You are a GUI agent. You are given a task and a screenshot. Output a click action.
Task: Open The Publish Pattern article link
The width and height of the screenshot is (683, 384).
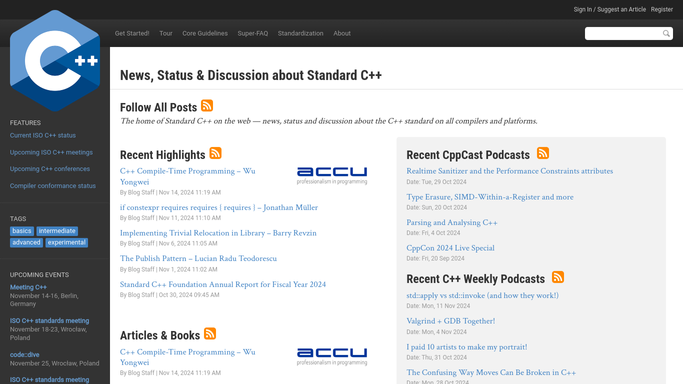[198, 259]
